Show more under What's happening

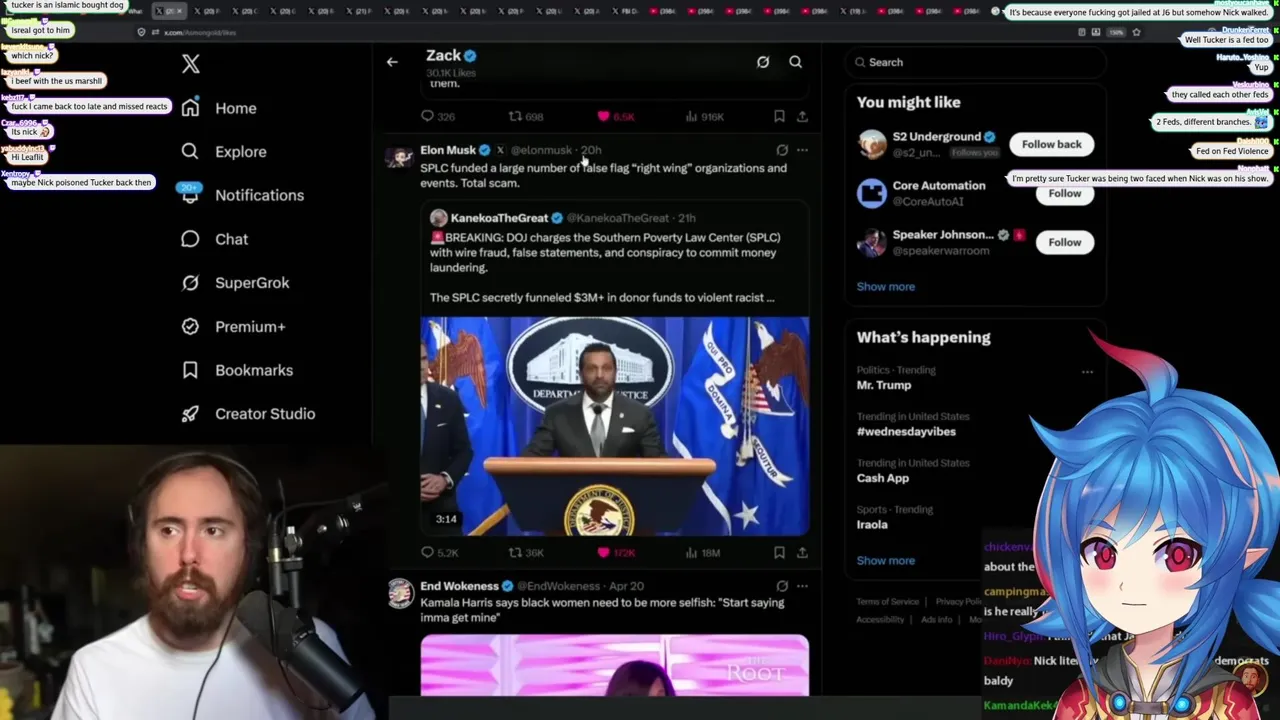pos(885,560)
